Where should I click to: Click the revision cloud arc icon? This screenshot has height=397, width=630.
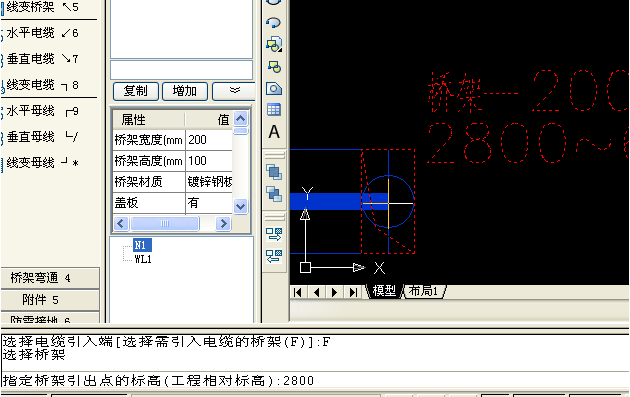coord(274,23)
